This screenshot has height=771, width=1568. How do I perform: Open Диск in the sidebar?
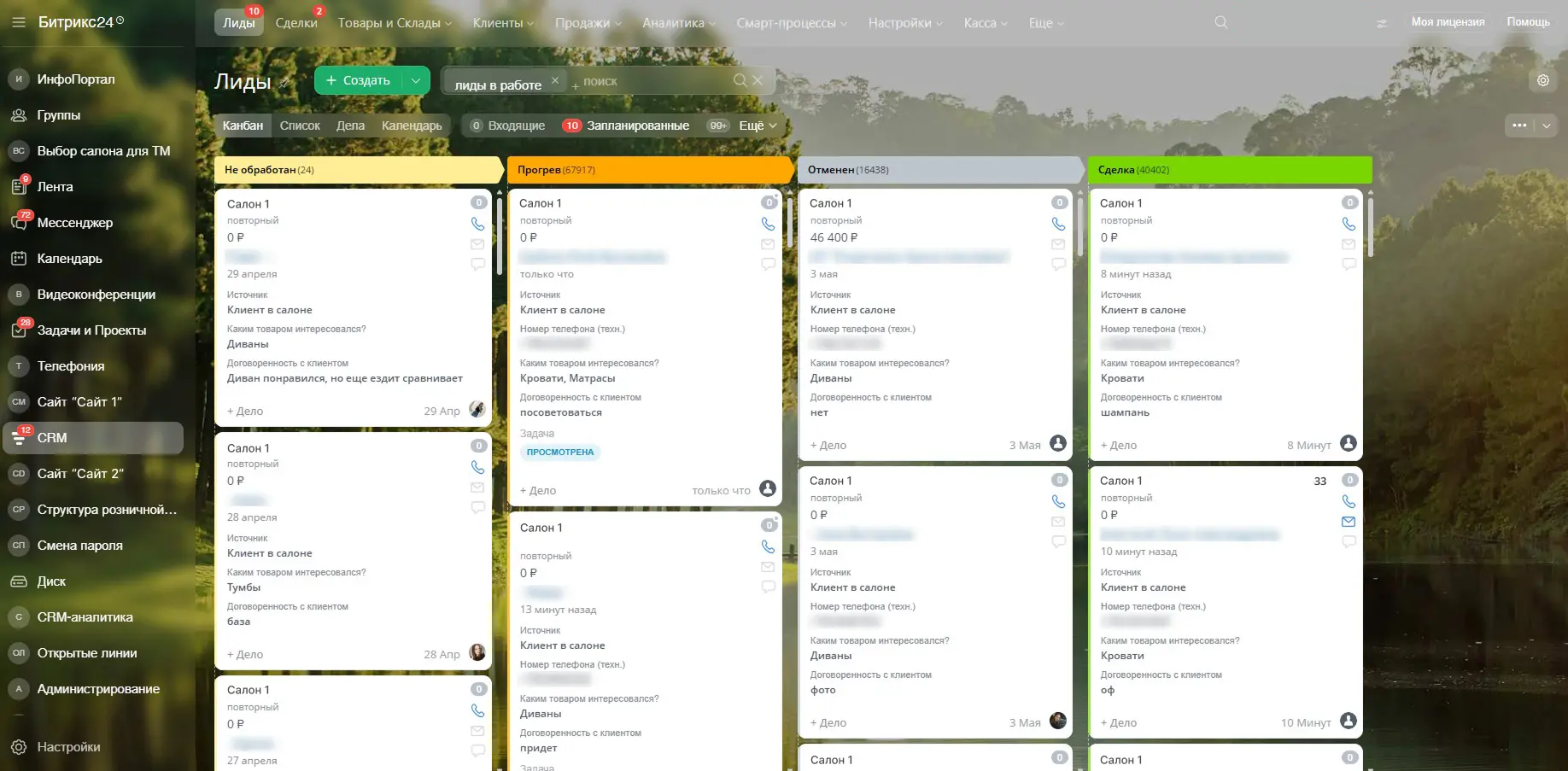[x=51, y=581]
